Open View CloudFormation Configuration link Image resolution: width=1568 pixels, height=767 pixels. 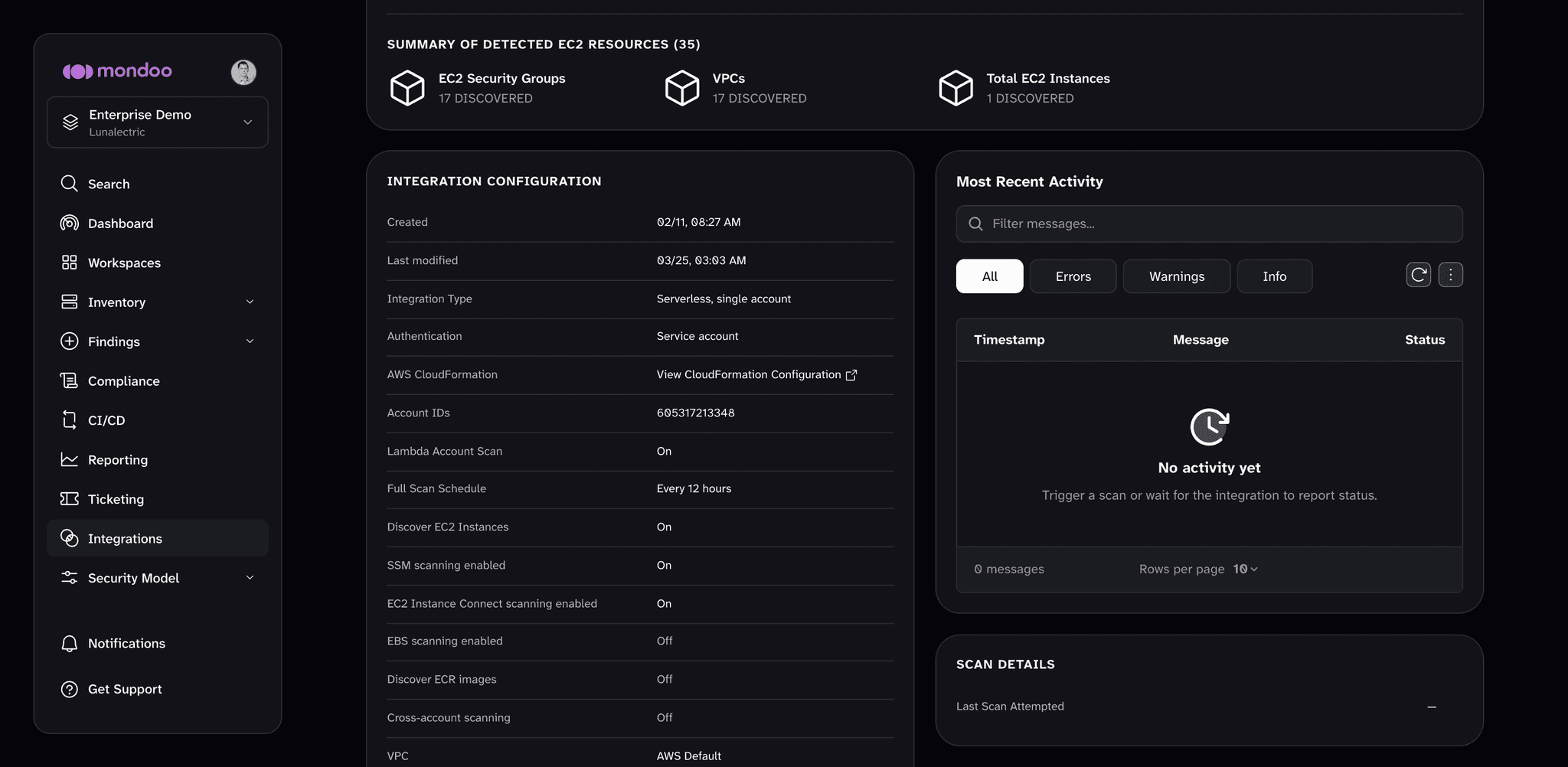[756, 374]
